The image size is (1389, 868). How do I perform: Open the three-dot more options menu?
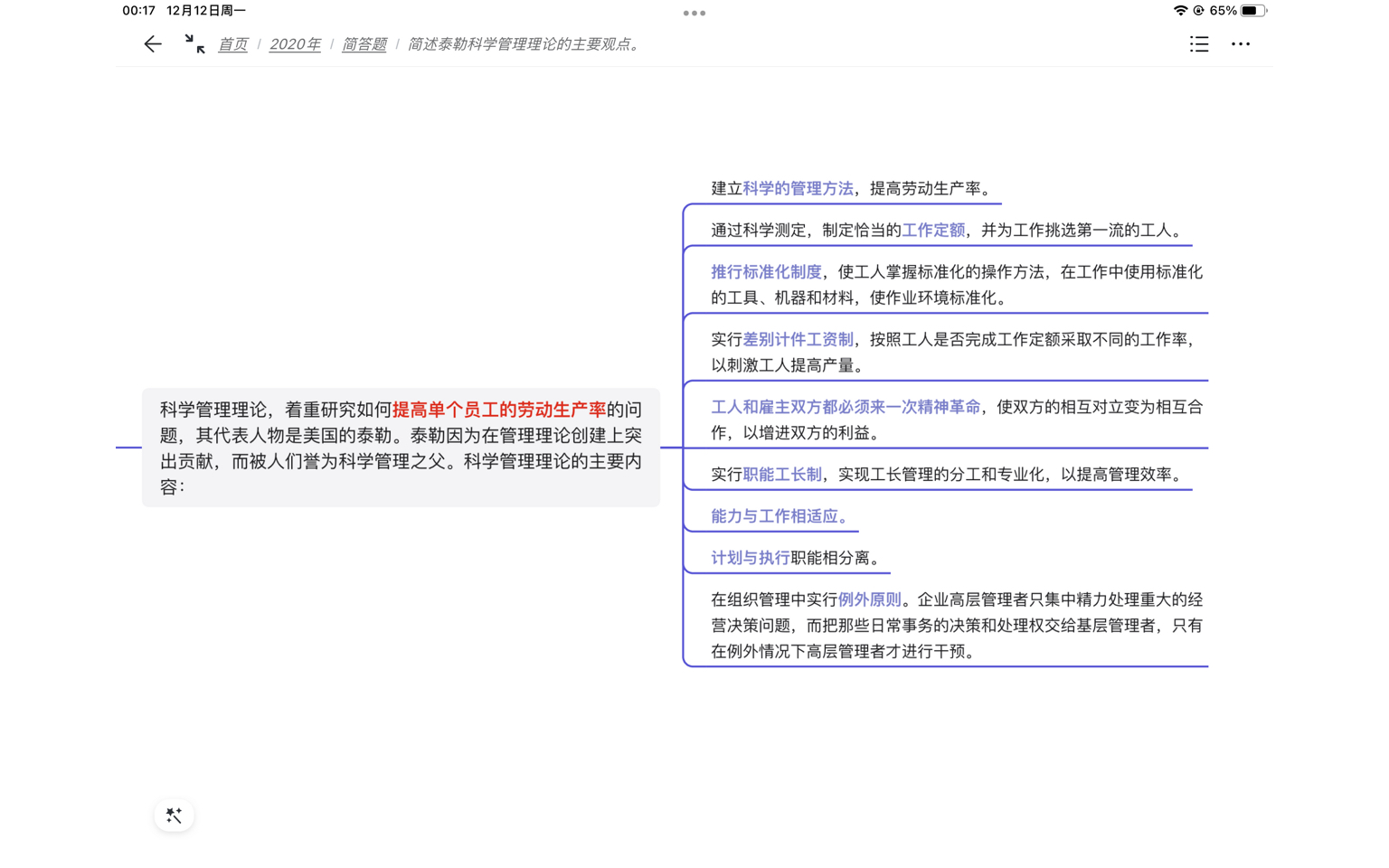[1241, 43]
